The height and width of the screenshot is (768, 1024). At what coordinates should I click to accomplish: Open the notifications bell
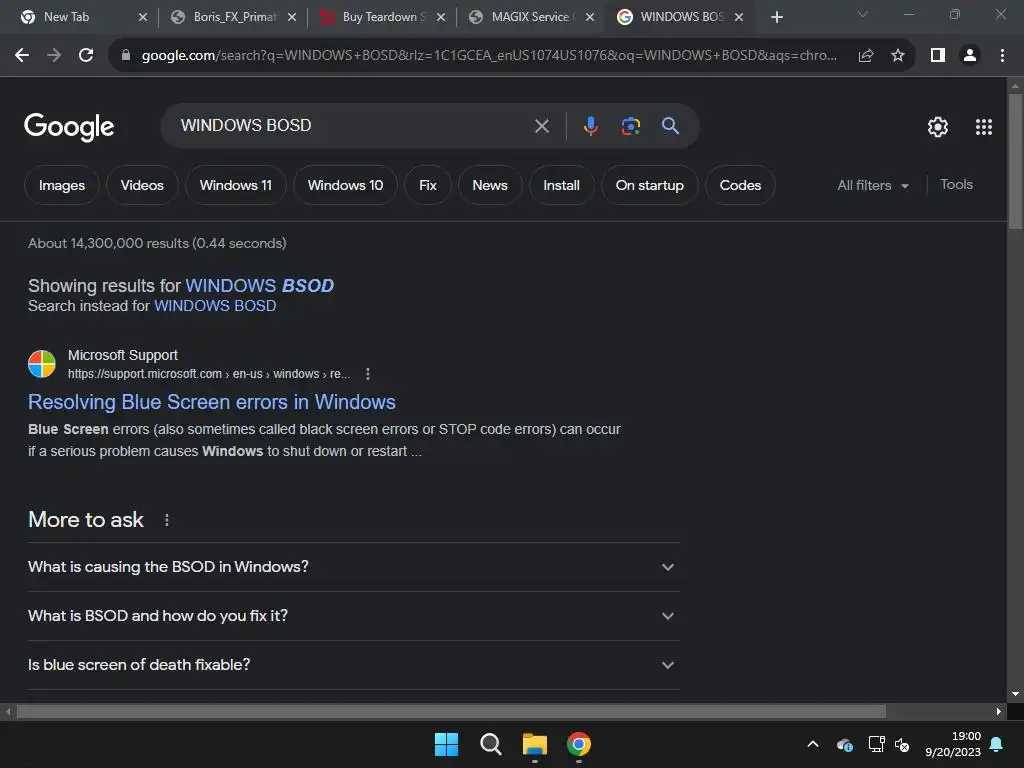coord(997,744)
